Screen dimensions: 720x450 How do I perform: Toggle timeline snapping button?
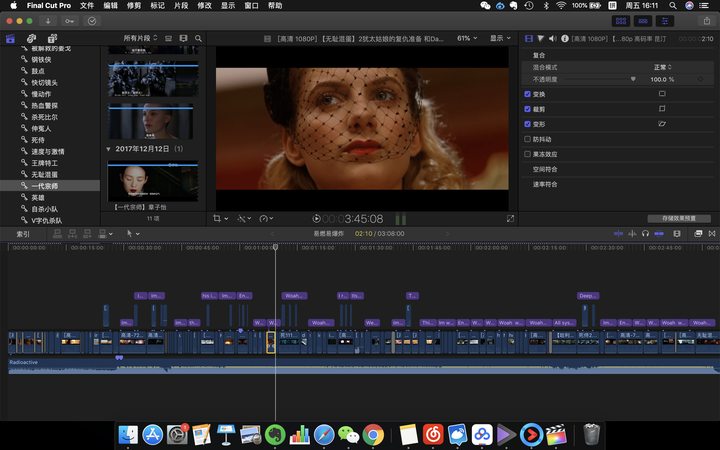[659, 234]
